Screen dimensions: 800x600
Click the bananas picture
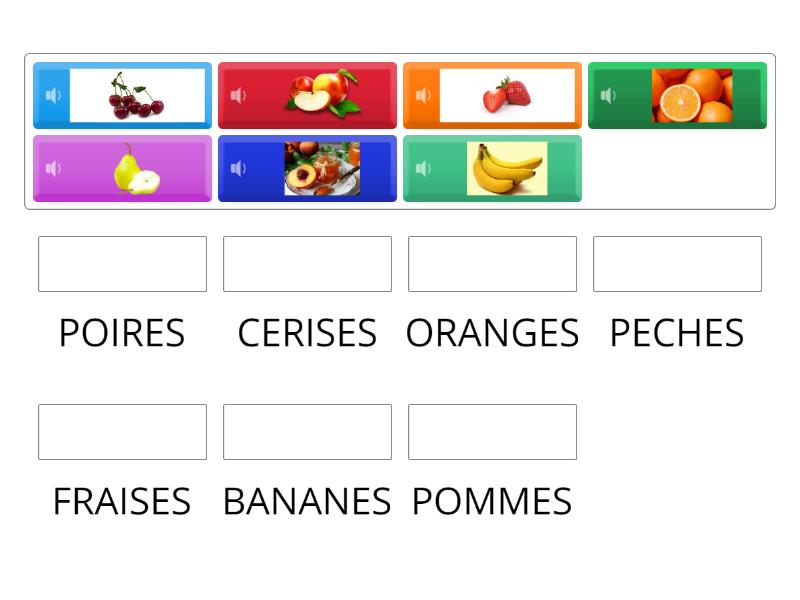click(507, 168)
